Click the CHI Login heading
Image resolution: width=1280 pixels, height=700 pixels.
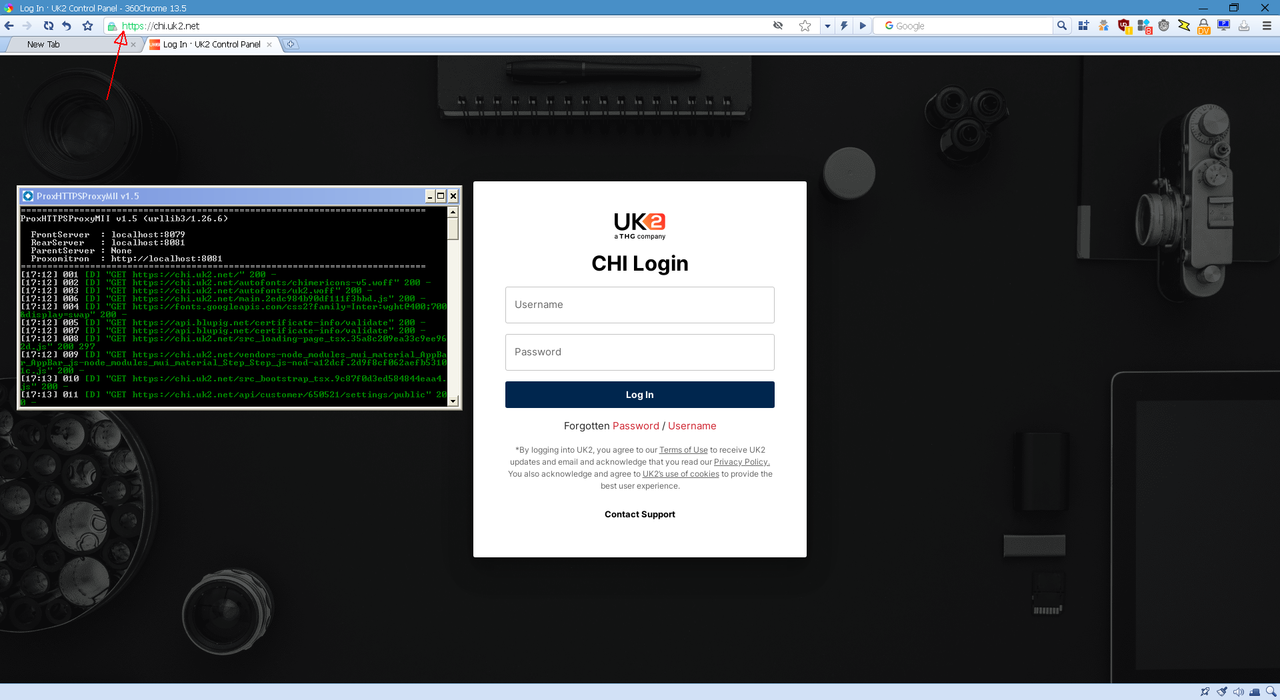640,263
